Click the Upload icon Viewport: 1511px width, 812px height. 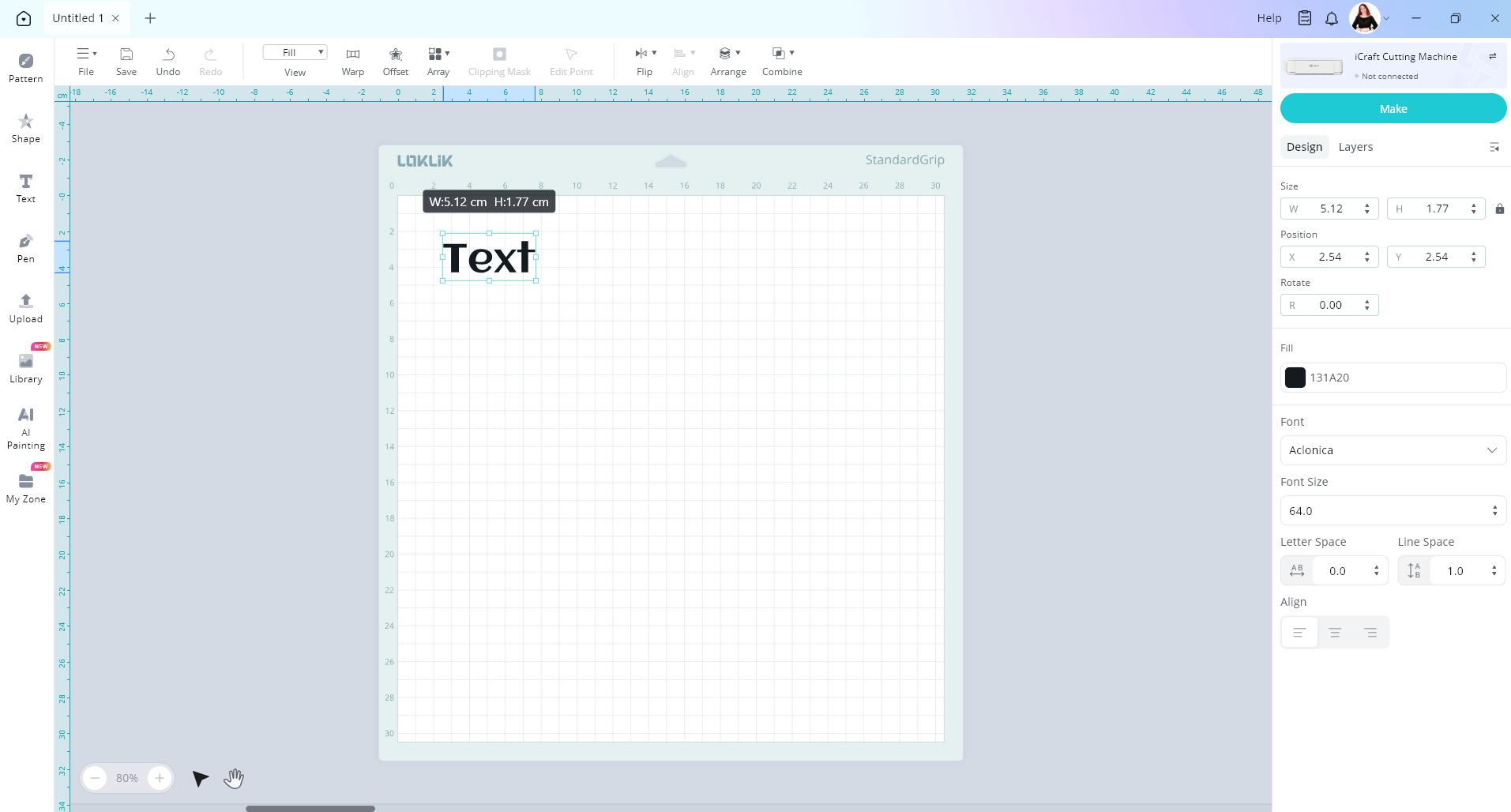(x=26, y=307)
